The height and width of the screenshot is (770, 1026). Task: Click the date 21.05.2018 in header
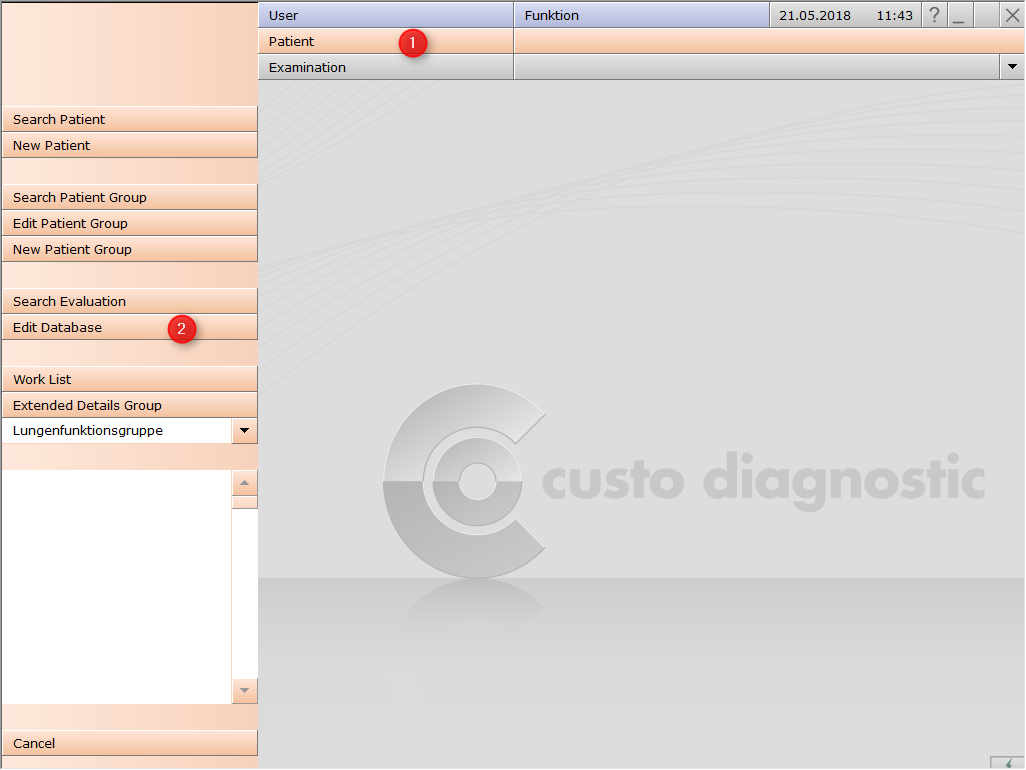tap(815, 16)
